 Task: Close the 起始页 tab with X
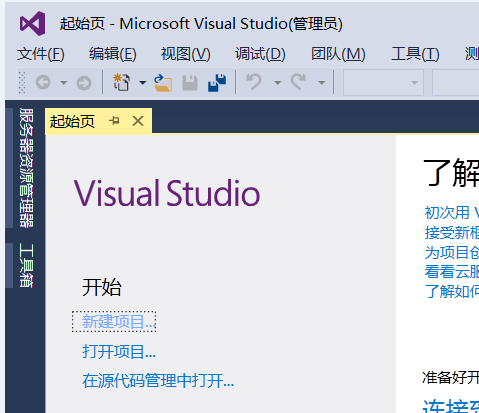click(138, 121)
